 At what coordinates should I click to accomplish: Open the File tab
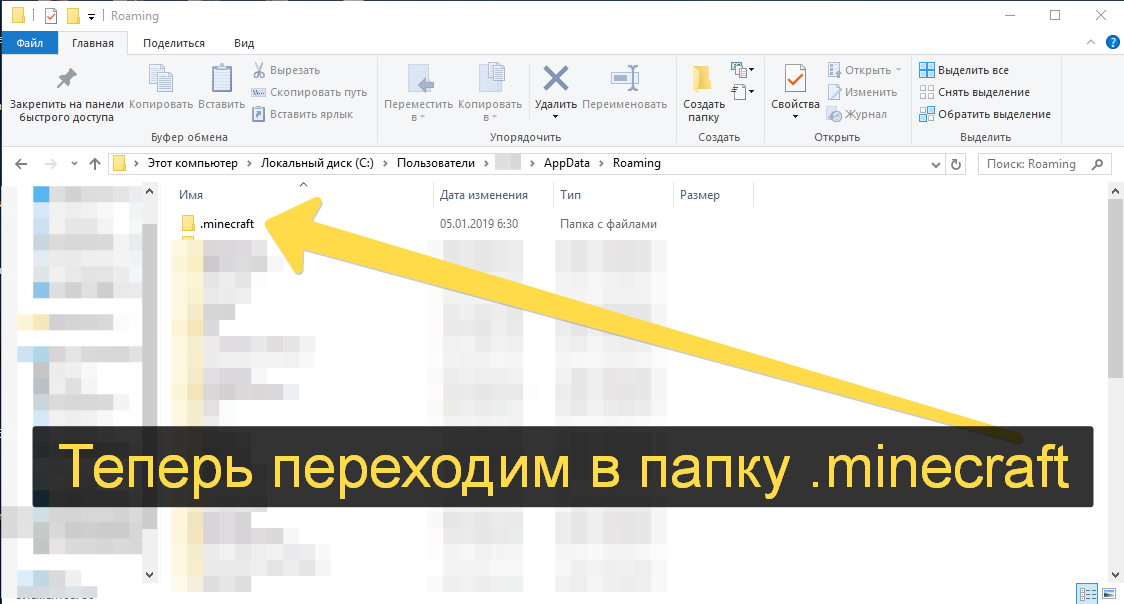click(x=29, y=43)
